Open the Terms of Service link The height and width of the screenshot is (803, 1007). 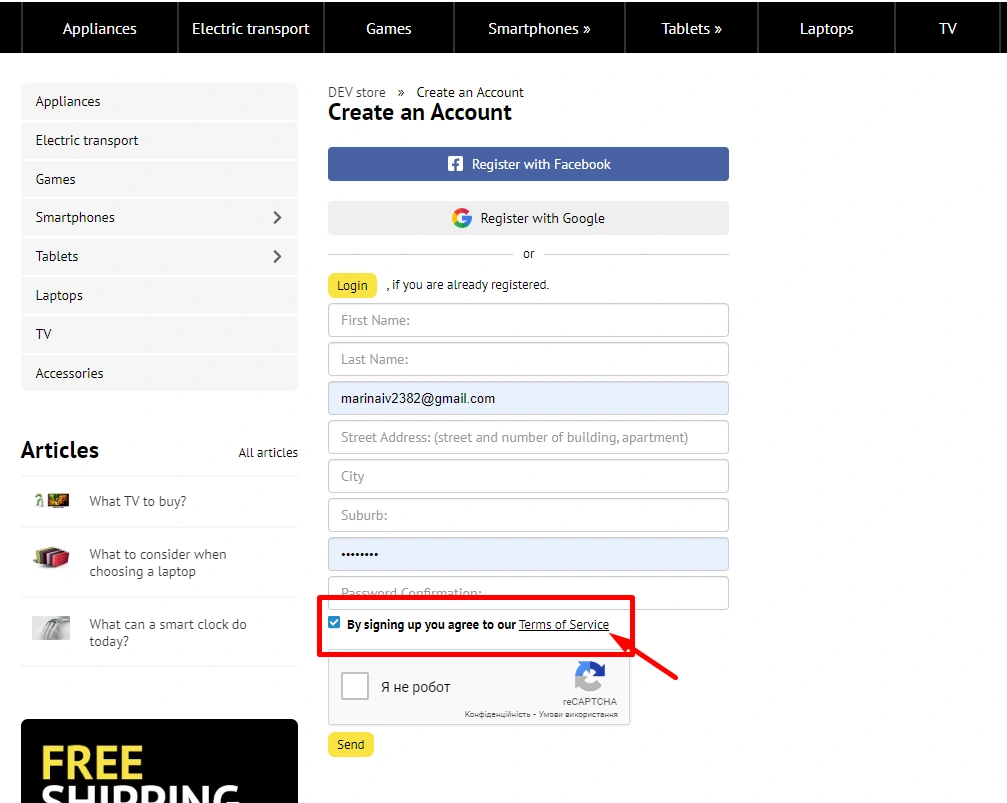(x=563, y=624)
